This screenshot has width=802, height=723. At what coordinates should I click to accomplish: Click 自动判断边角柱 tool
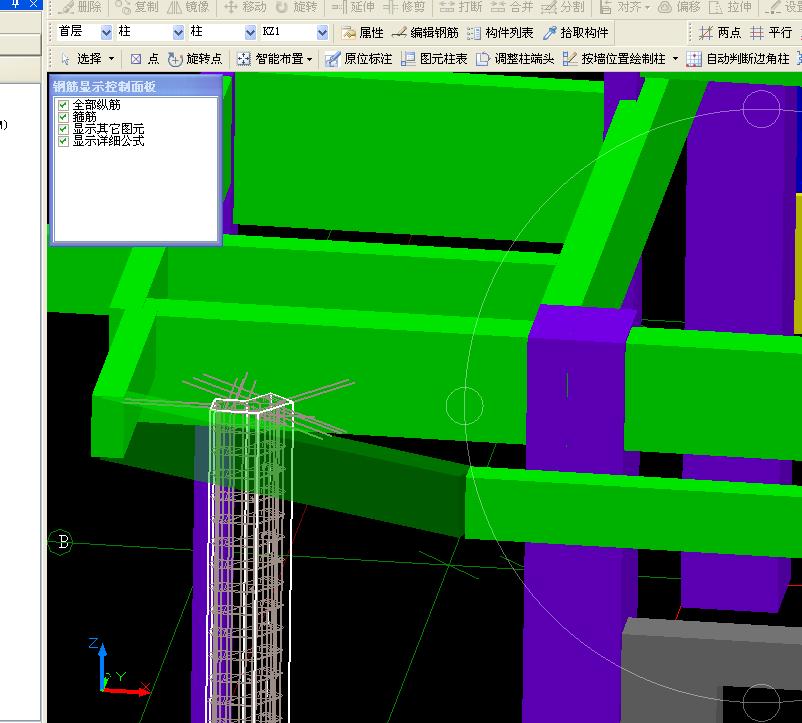click(738, 59)
